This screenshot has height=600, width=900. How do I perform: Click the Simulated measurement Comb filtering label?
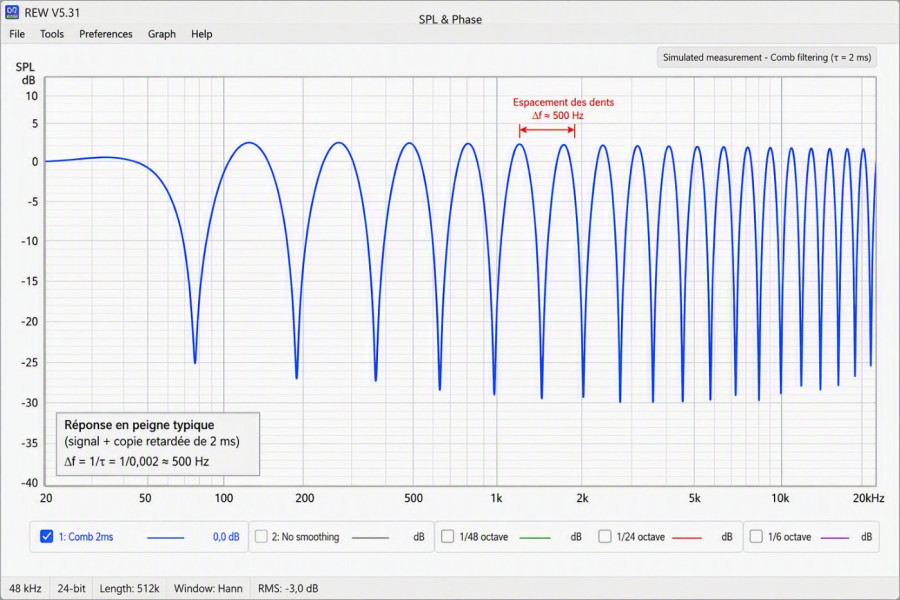coord(767,57)
